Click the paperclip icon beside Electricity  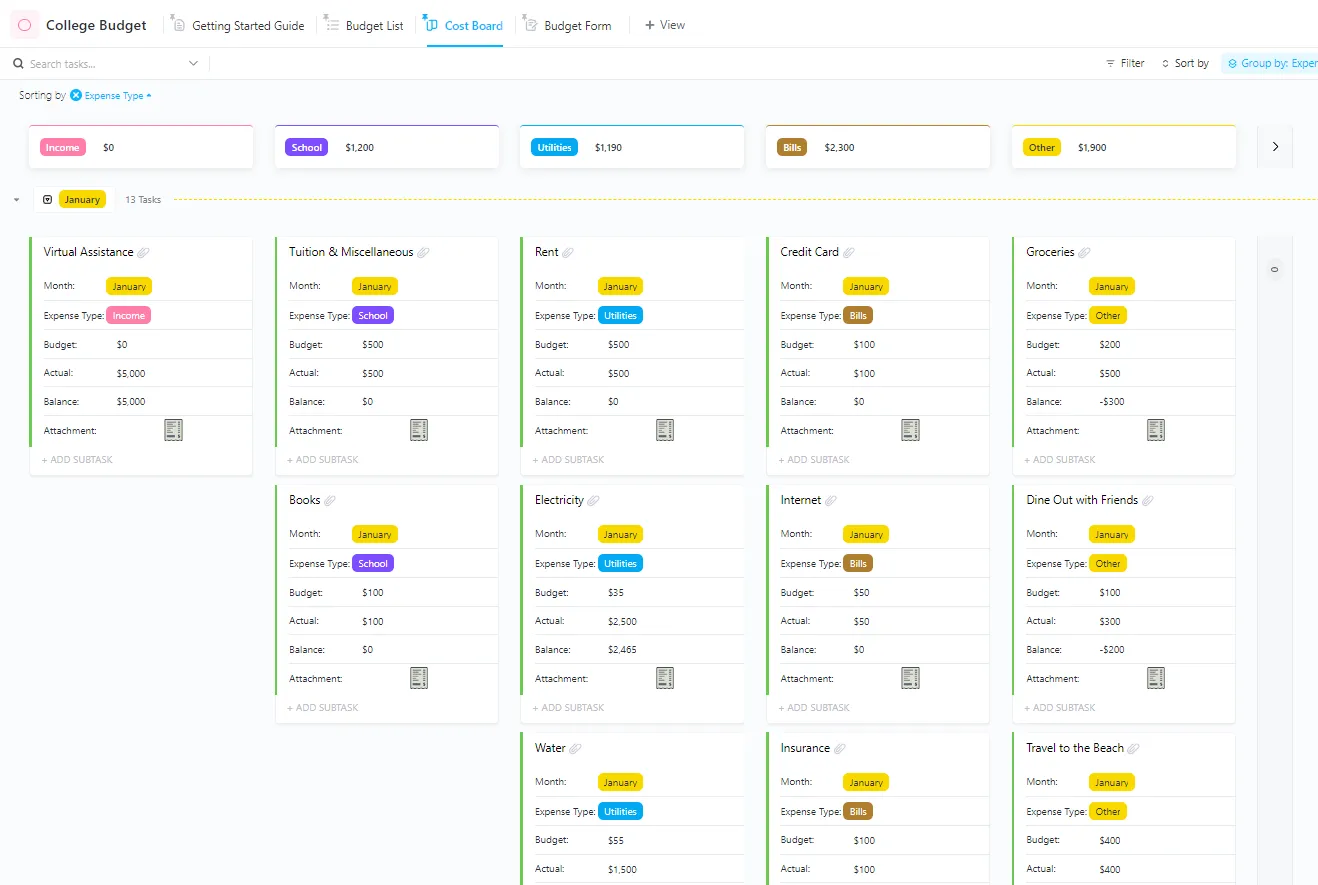coord(594,501)
